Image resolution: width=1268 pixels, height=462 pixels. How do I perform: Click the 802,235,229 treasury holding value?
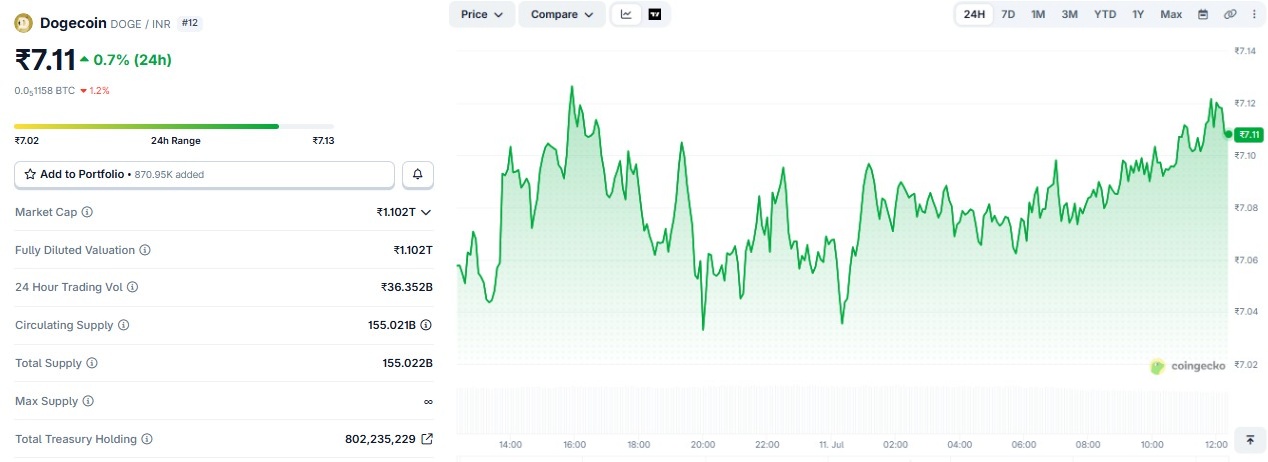tap(380, 439)
